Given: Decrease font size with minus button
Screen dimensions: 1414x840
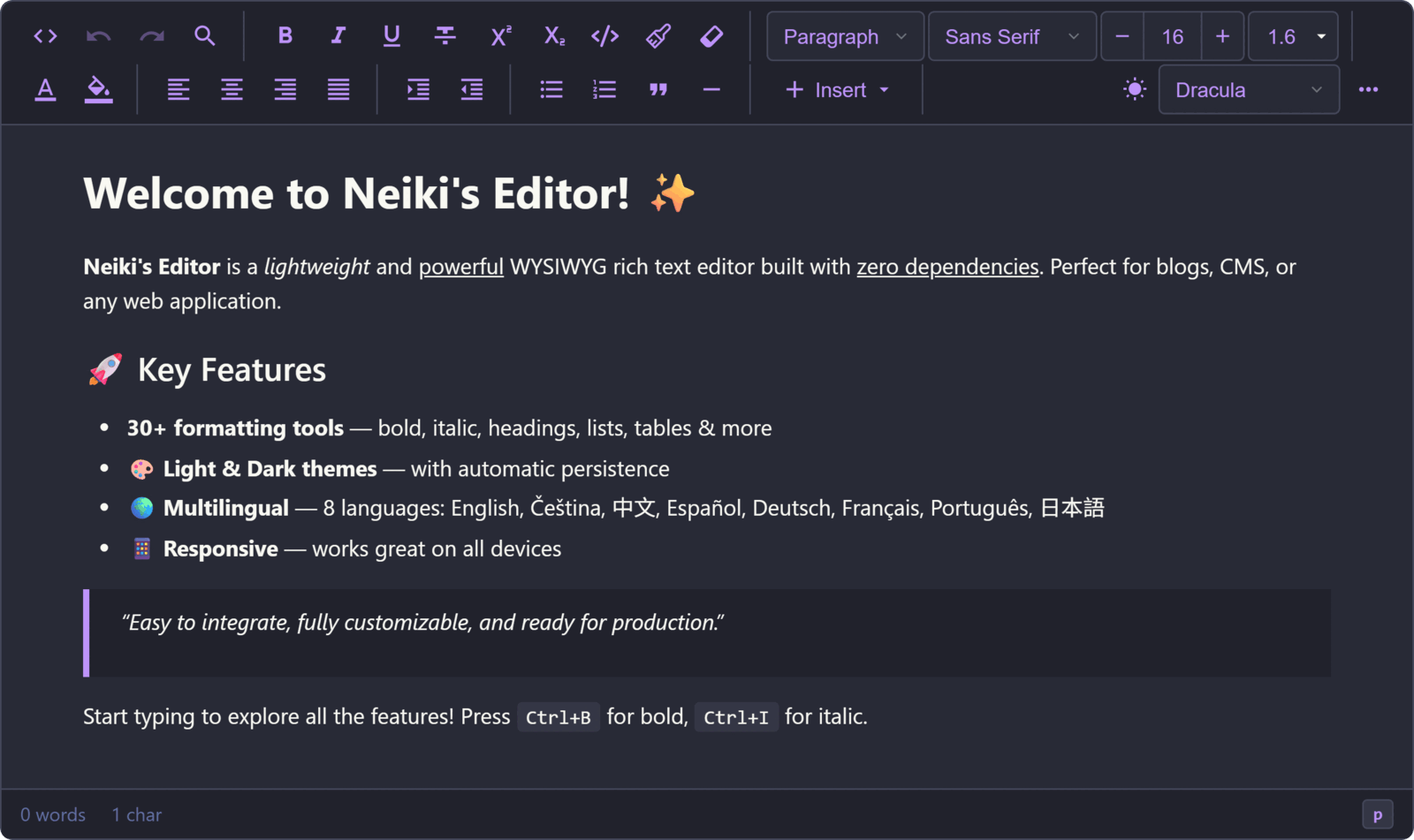Looking at the screenshot, I should point(1122,36).
